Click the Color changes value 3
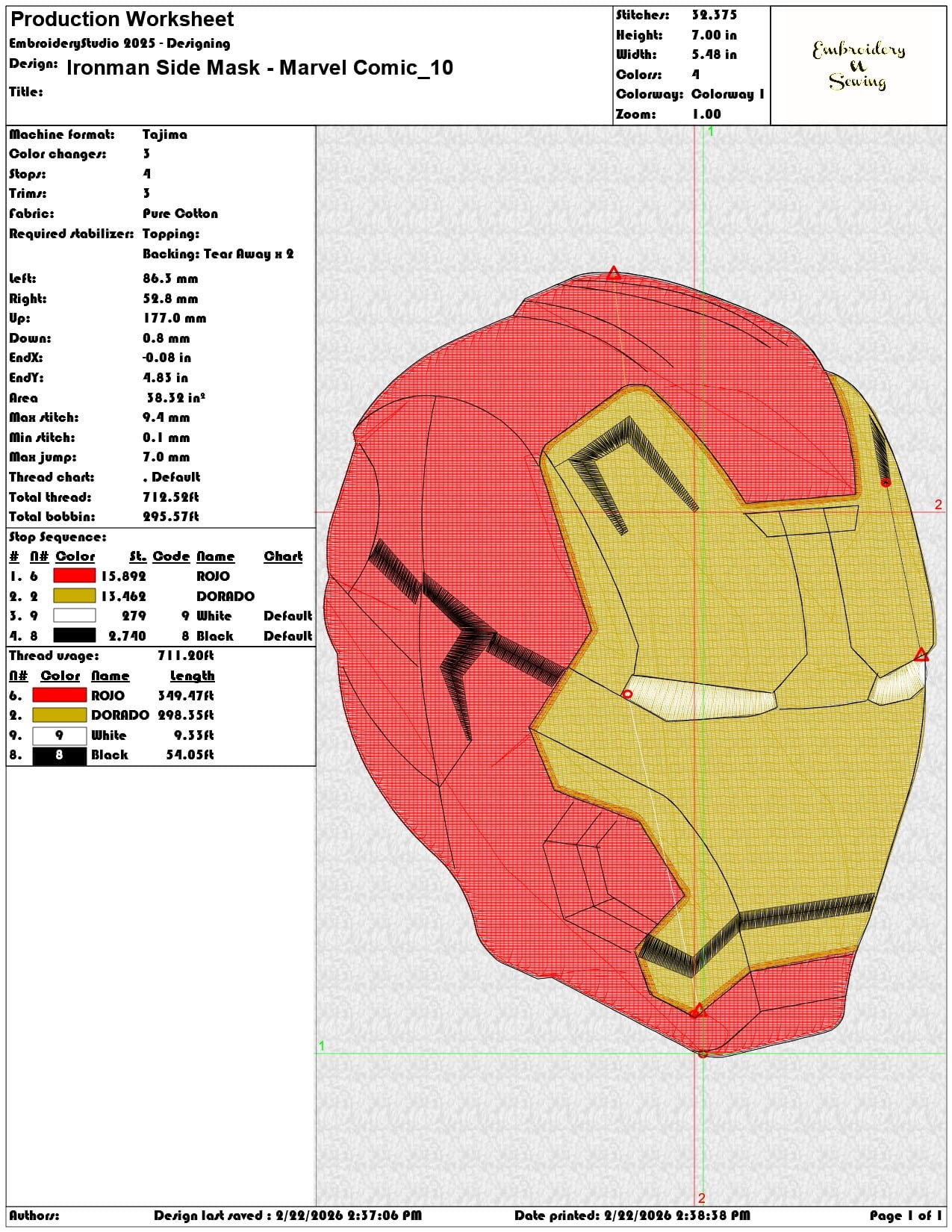Image resolution: width=952 pixels, height=1232 pixels. coord(146,154)
